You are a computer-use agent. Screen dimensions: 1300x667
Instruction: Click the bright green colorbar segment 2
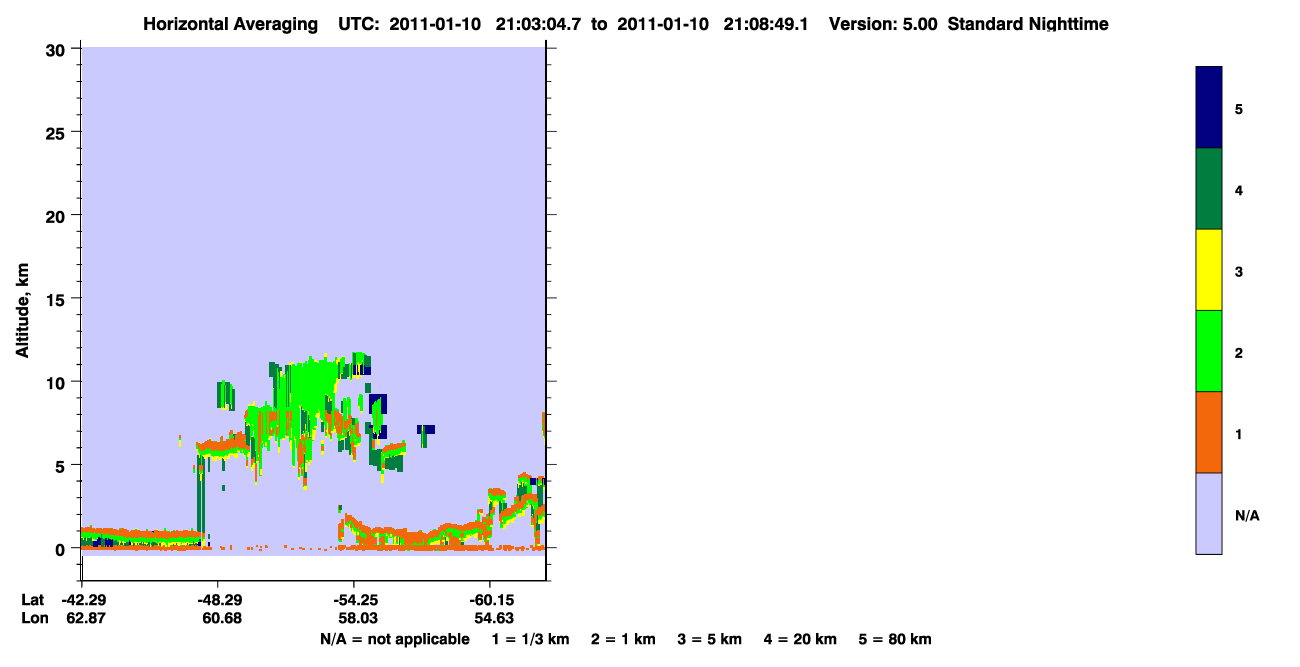1208,351
